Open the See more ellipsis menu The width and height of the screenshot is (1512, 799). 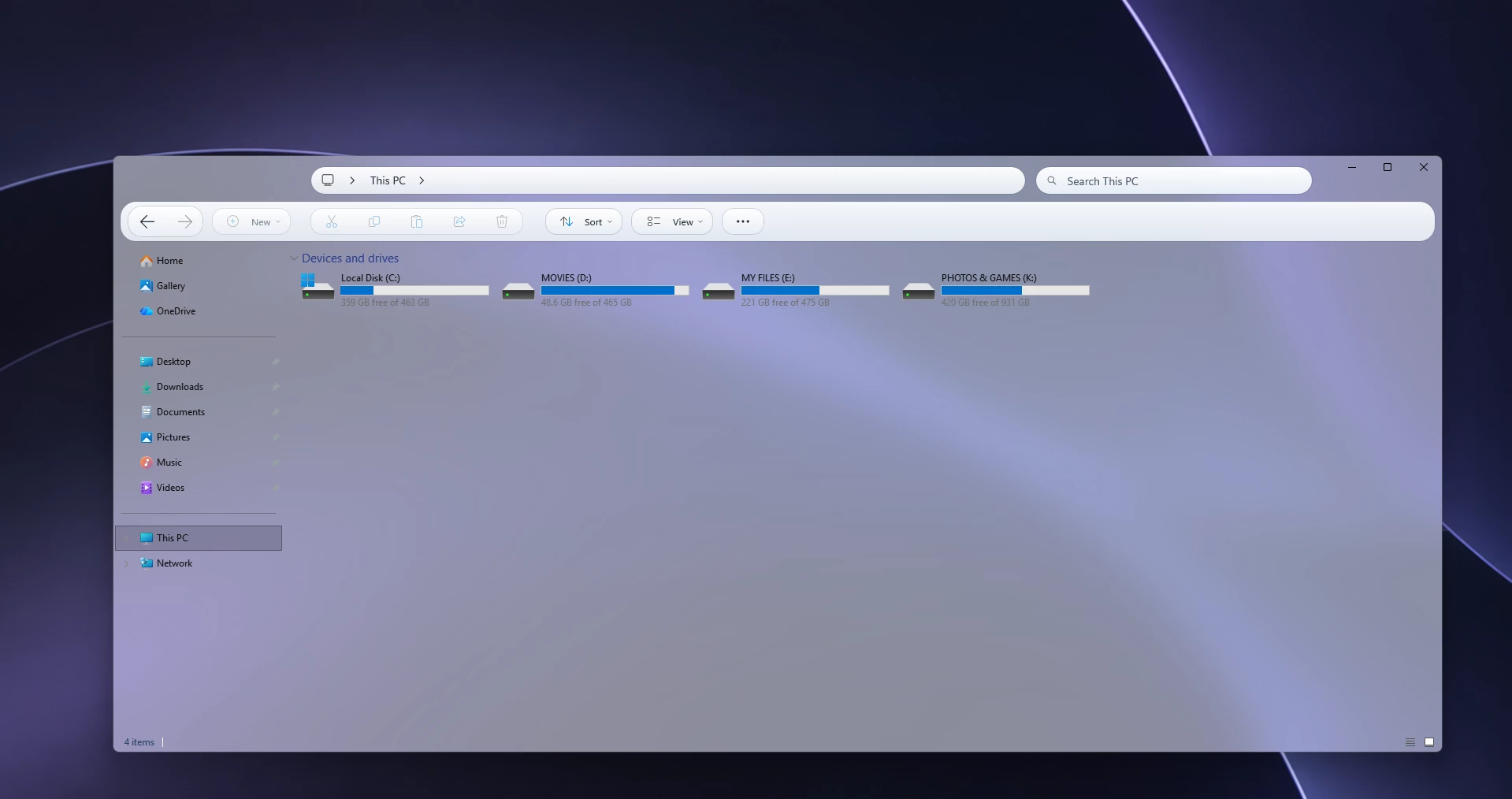click(743, 222)
